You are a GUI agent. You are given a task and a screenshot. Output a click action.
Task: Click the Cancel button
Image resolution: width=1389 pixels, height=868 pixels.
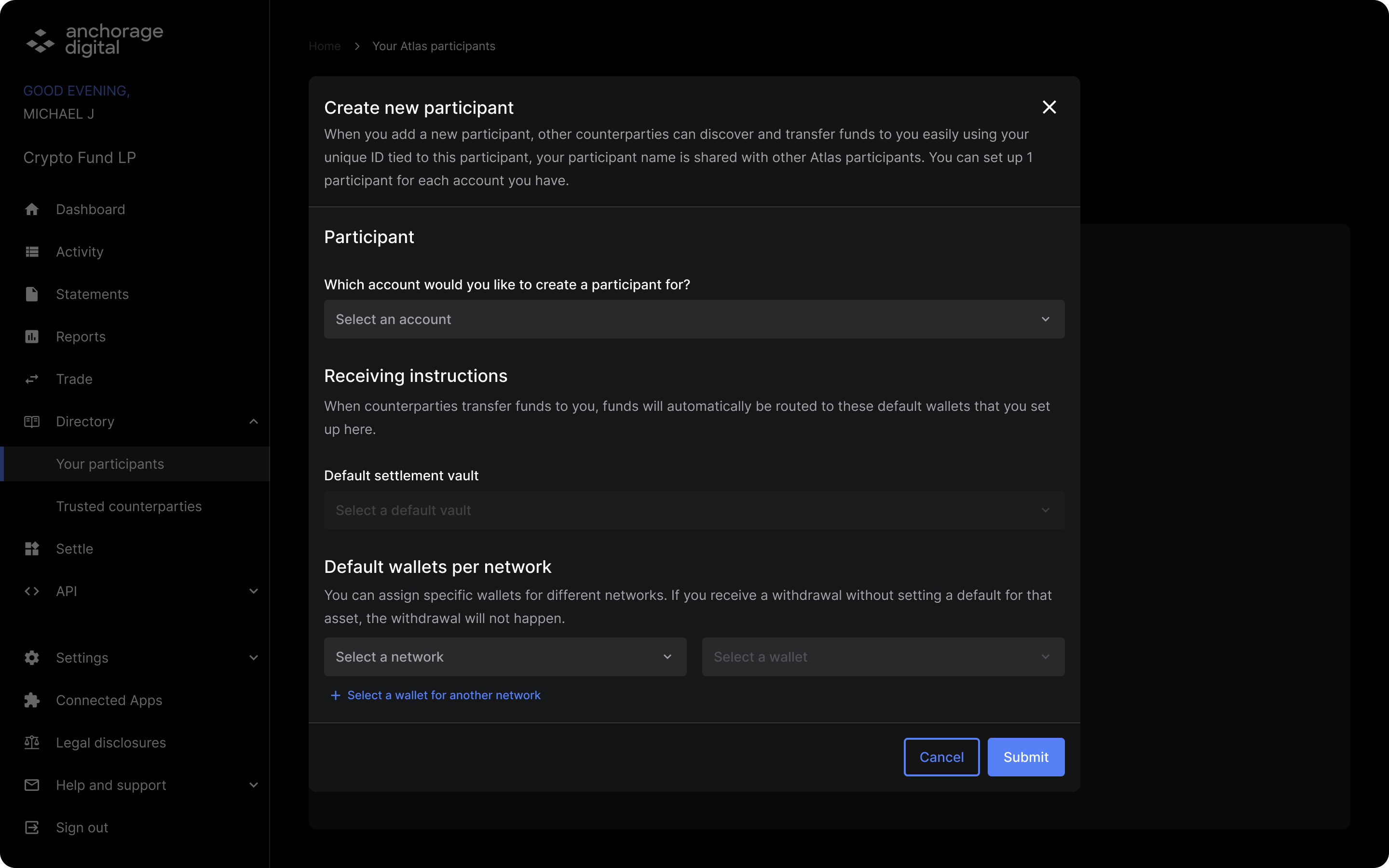click(x=941, y=757)
